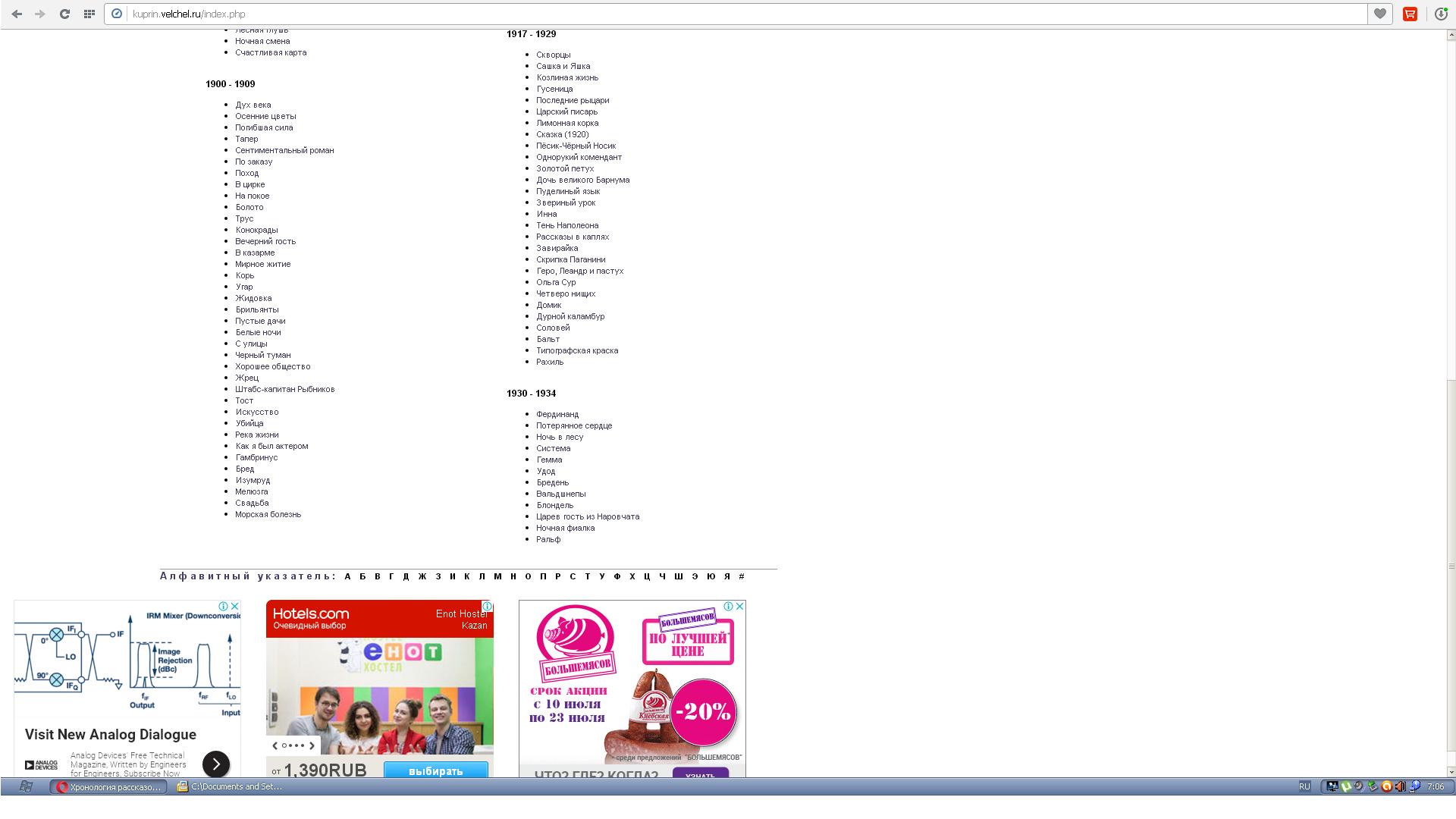Viewport: 1456px width, 819px height.
Task: Click the system clock showing 7:06
Action: [x=1436, y=786]
